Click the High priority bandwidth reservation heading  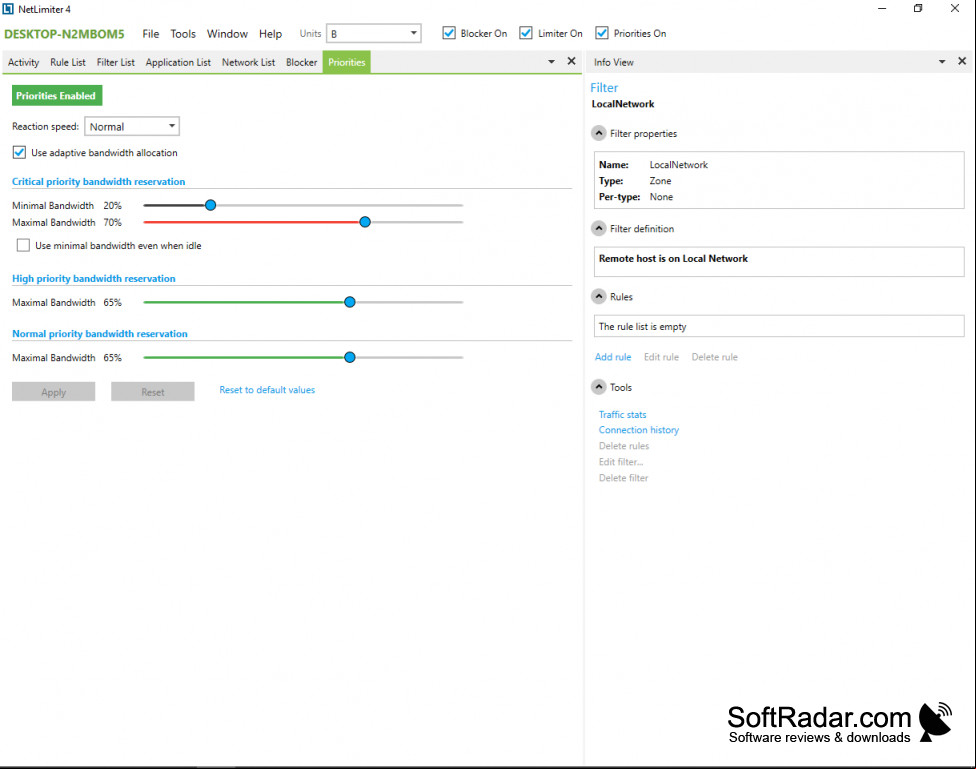pyautogui.click(x=93, y=278)
